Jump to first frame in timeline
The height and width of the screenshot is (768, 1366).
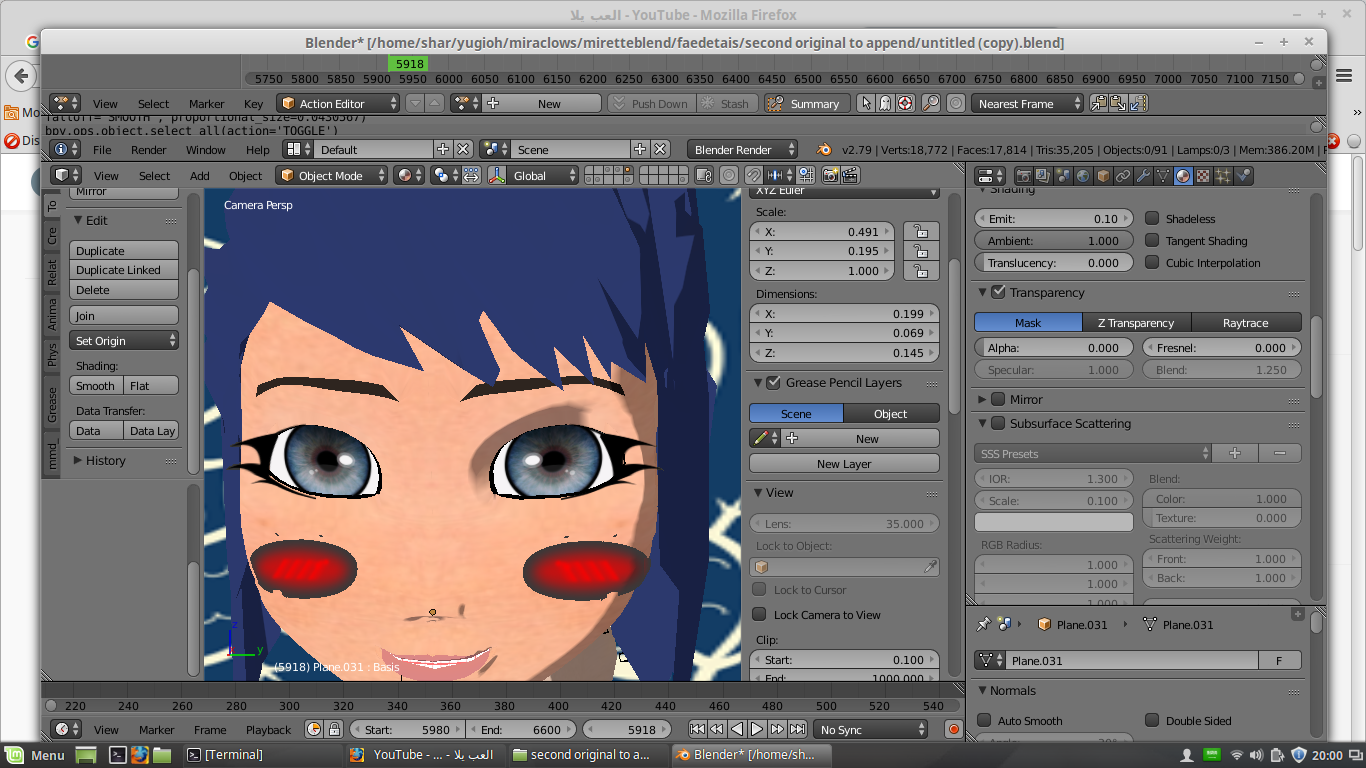point(697,730)
